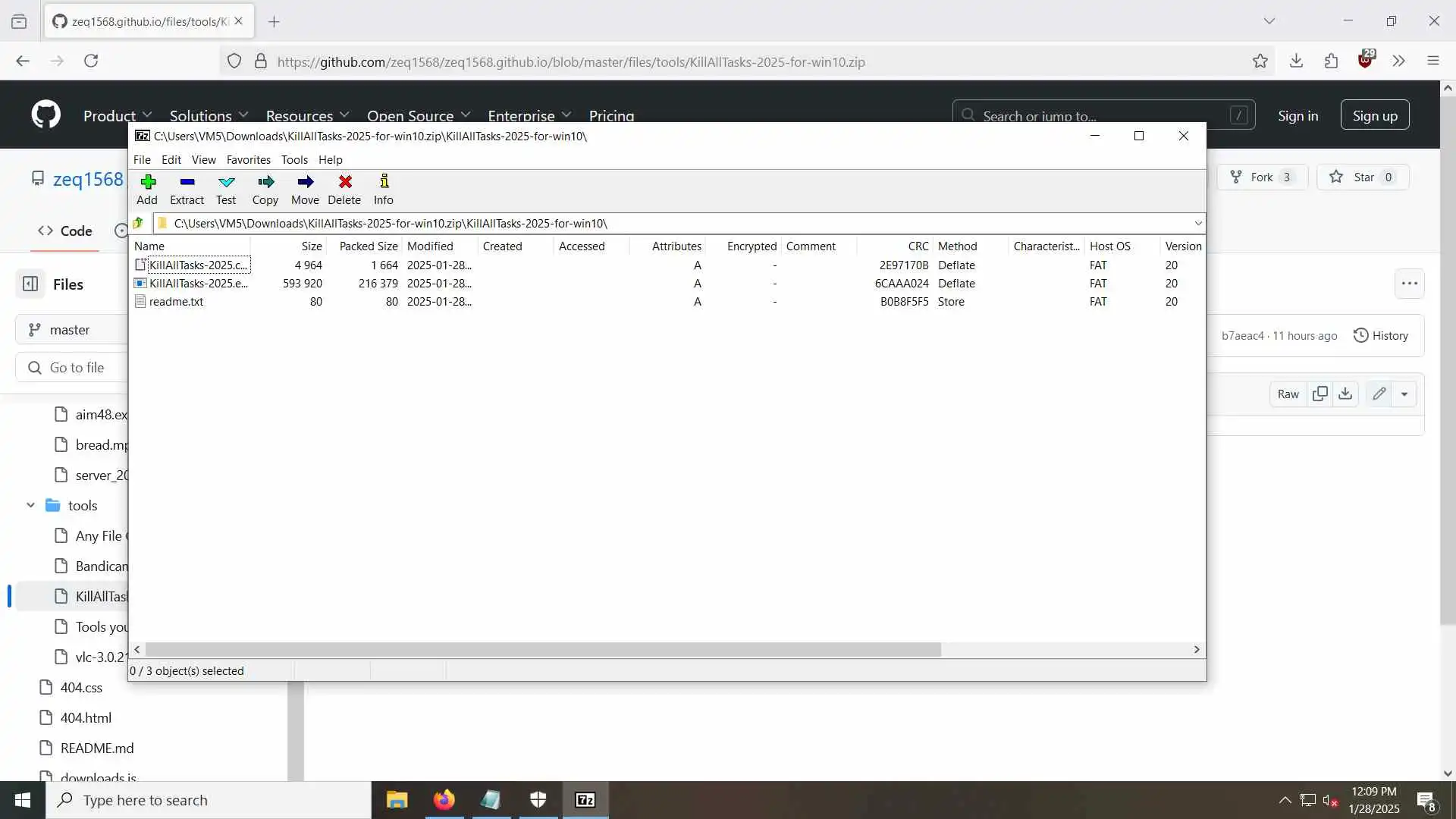
Task: Open the Tools menu in 7-Zip
Action: [294, 160]
